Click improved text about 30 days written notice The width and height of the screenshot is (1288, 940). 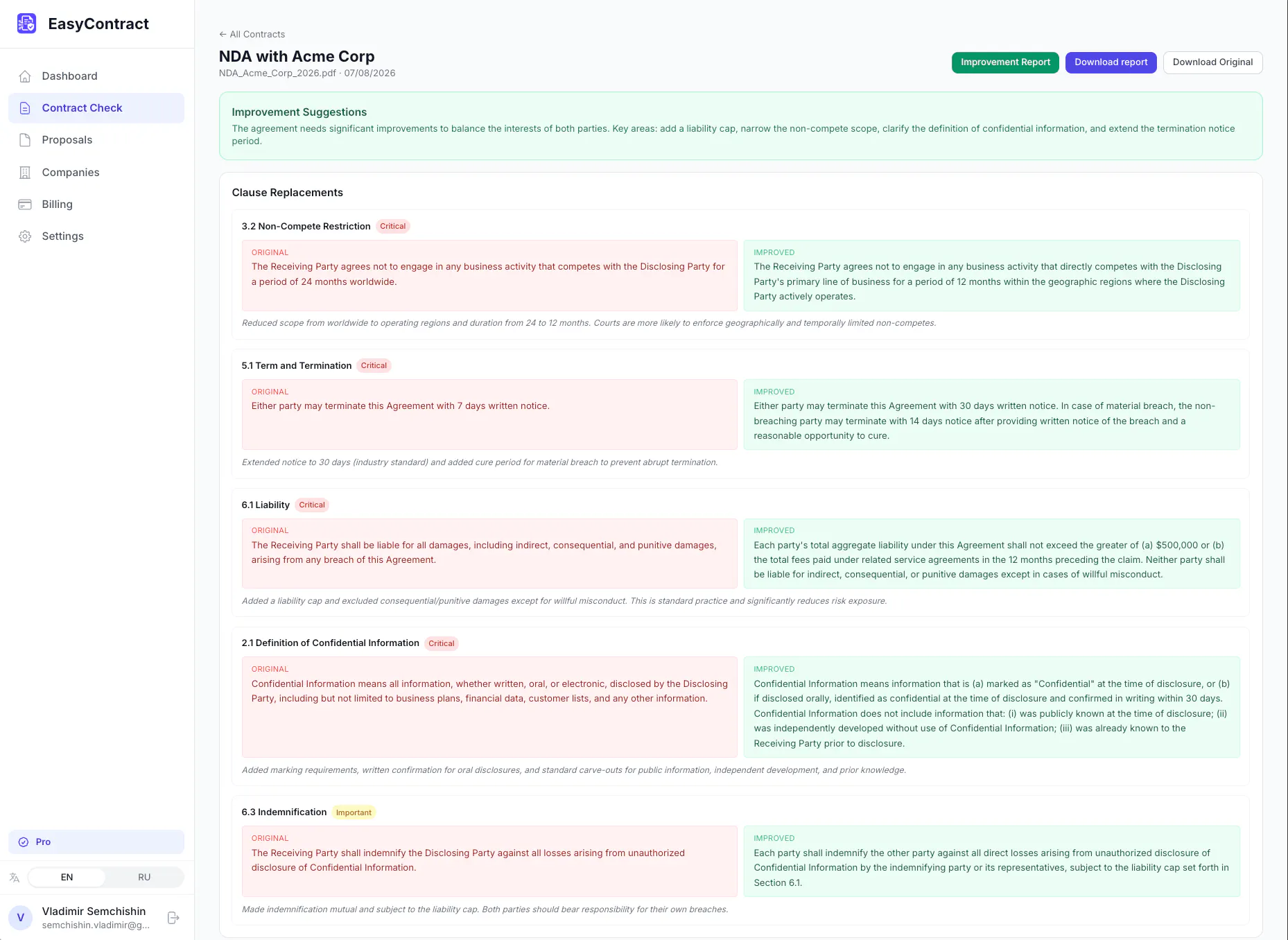984,421
